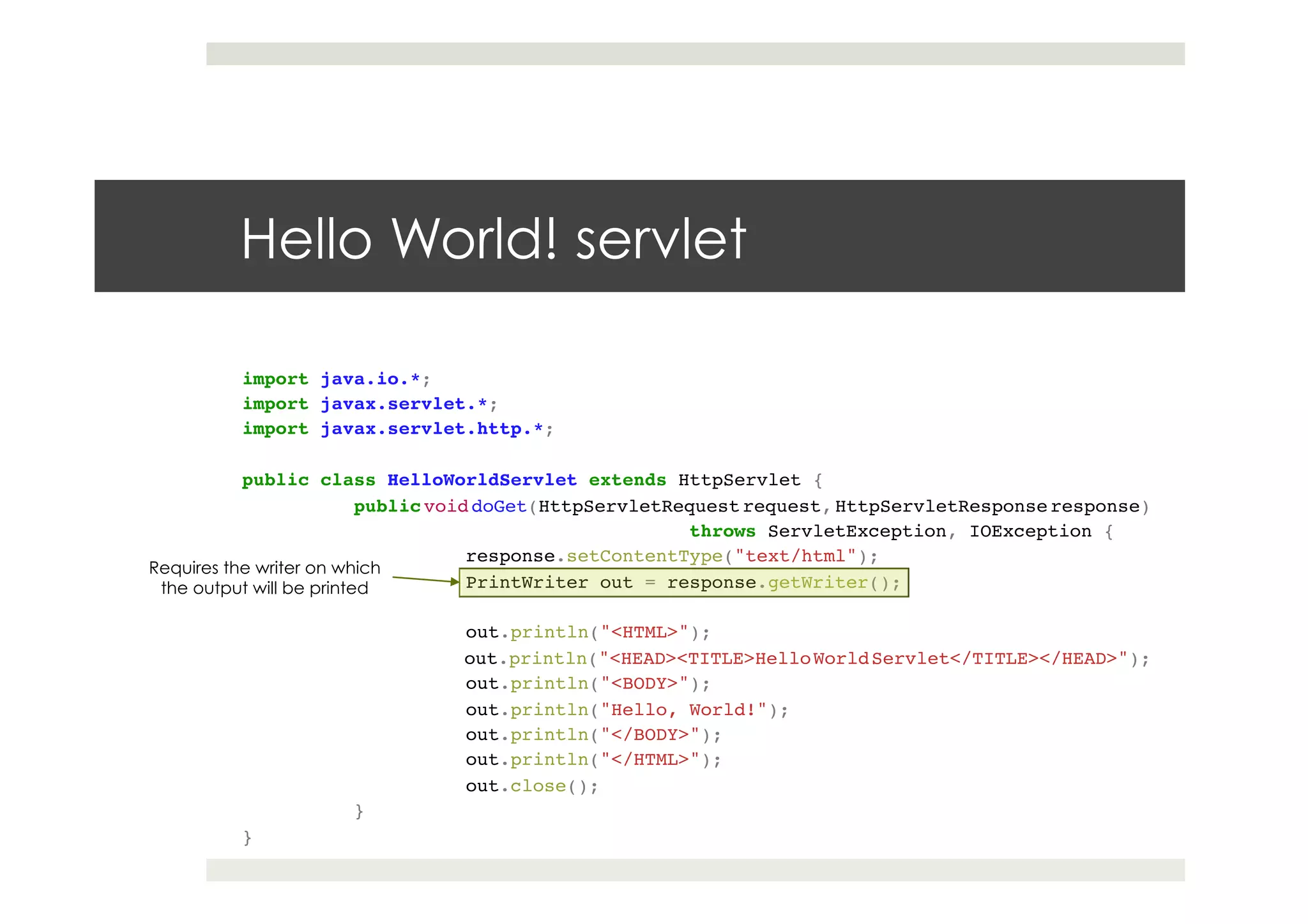Click the HEAD/TITLE println code line
Image resolution: width=1308 pixels, height=924 pixels.
(807, 658)
